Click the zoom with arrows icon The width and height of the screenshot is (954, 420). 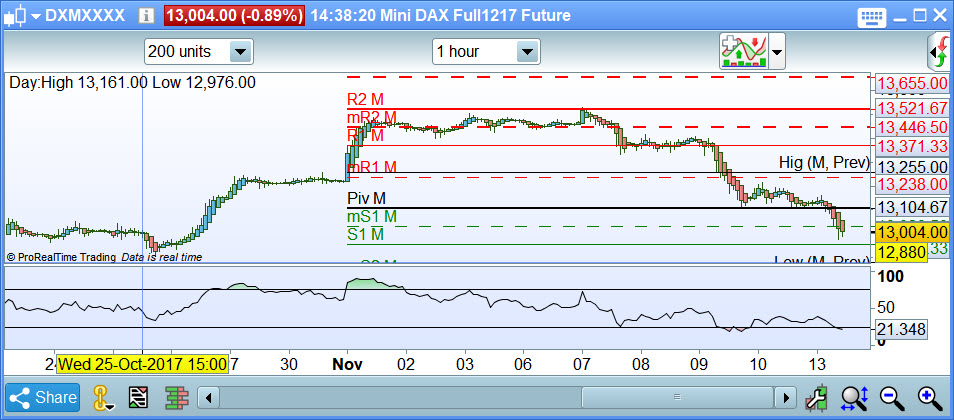tap(854, 398)
